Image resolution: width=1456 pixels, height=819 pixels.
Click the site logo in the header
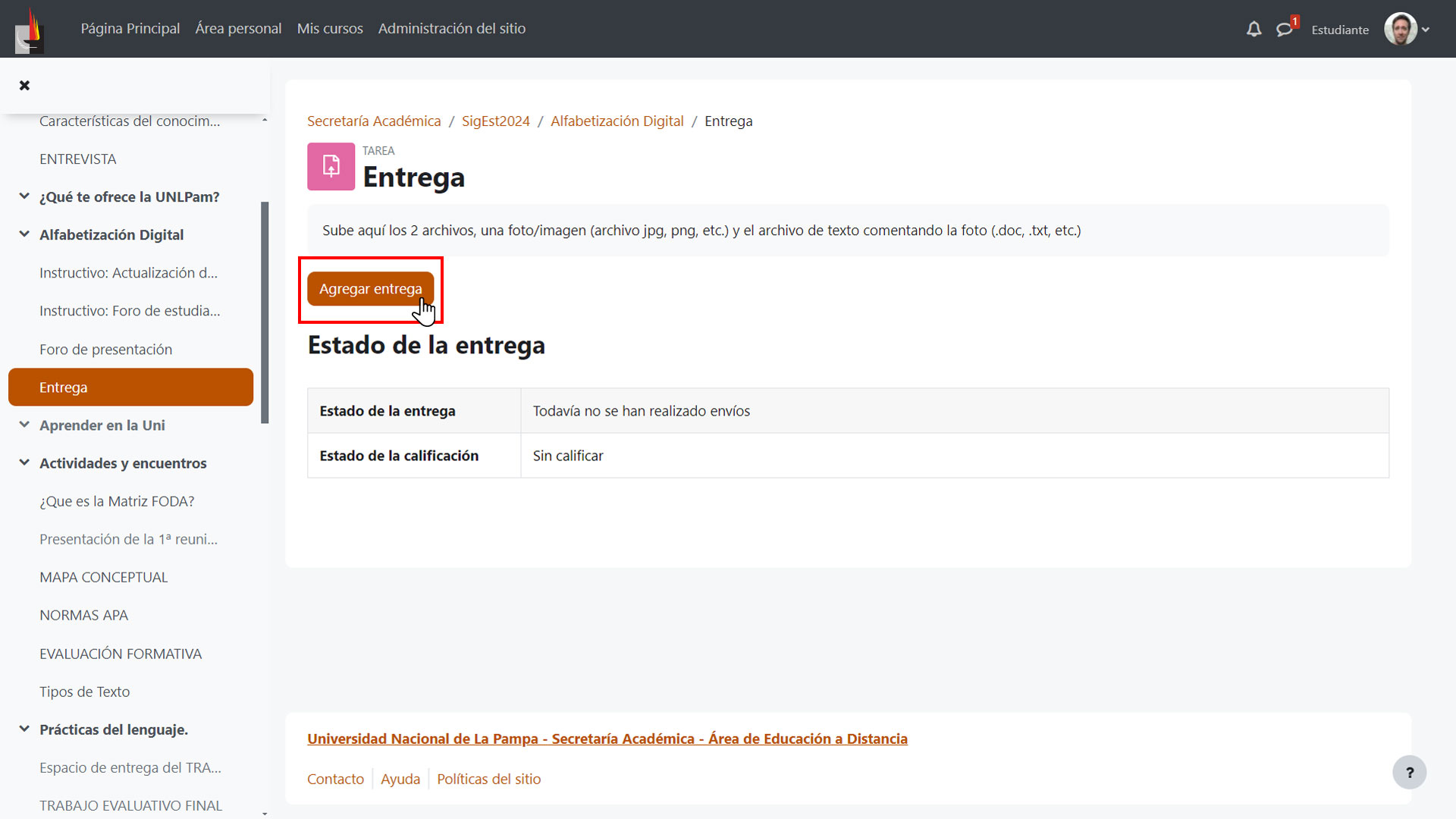(30, 30)
